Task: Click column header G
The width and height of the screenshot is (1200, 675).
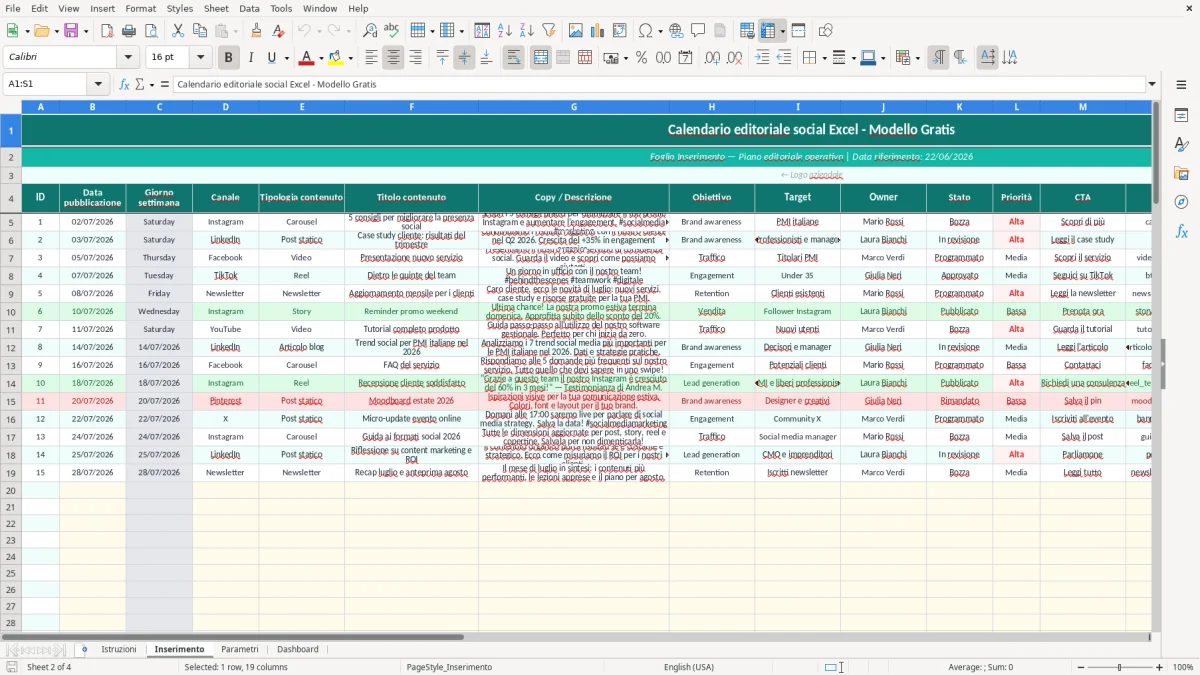Action: (x=574, y=106)
